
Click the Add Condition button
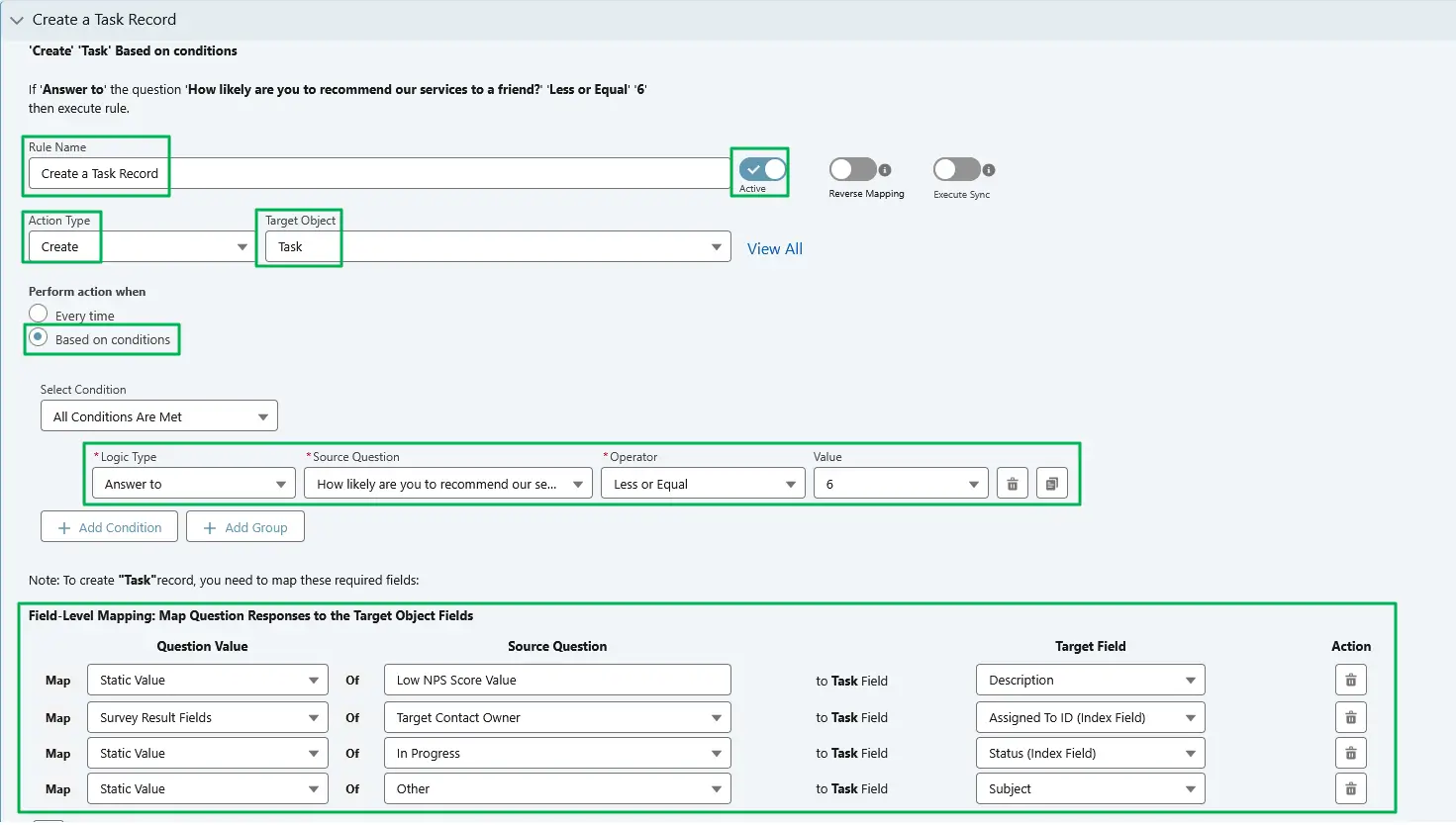(x=109, y=526)
